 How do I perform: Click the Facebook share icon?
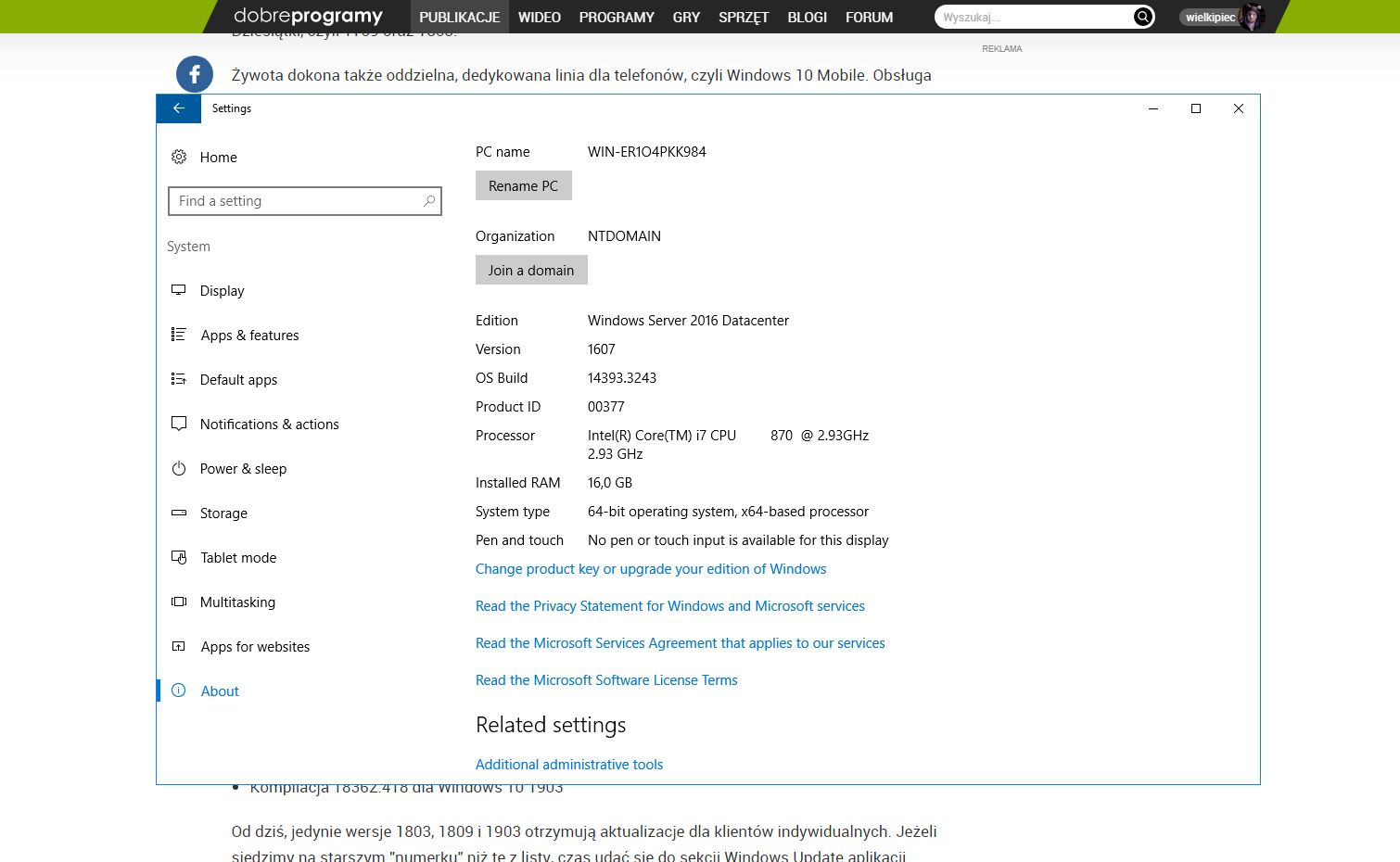click(195, 75)
